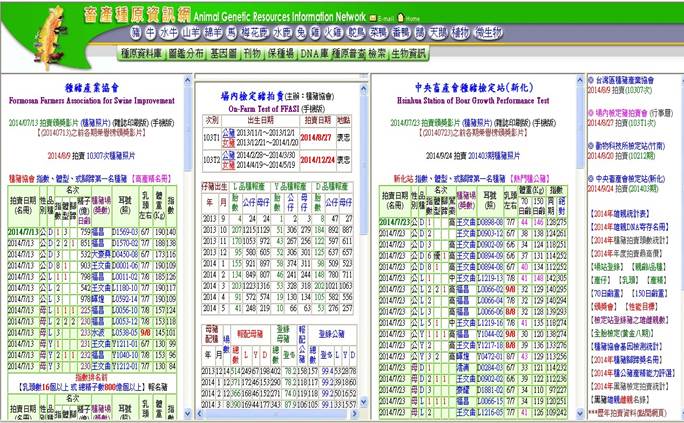Click ear tag D1569-03 in left table
The image size is (684, 423).
click(x=125, y=232)
